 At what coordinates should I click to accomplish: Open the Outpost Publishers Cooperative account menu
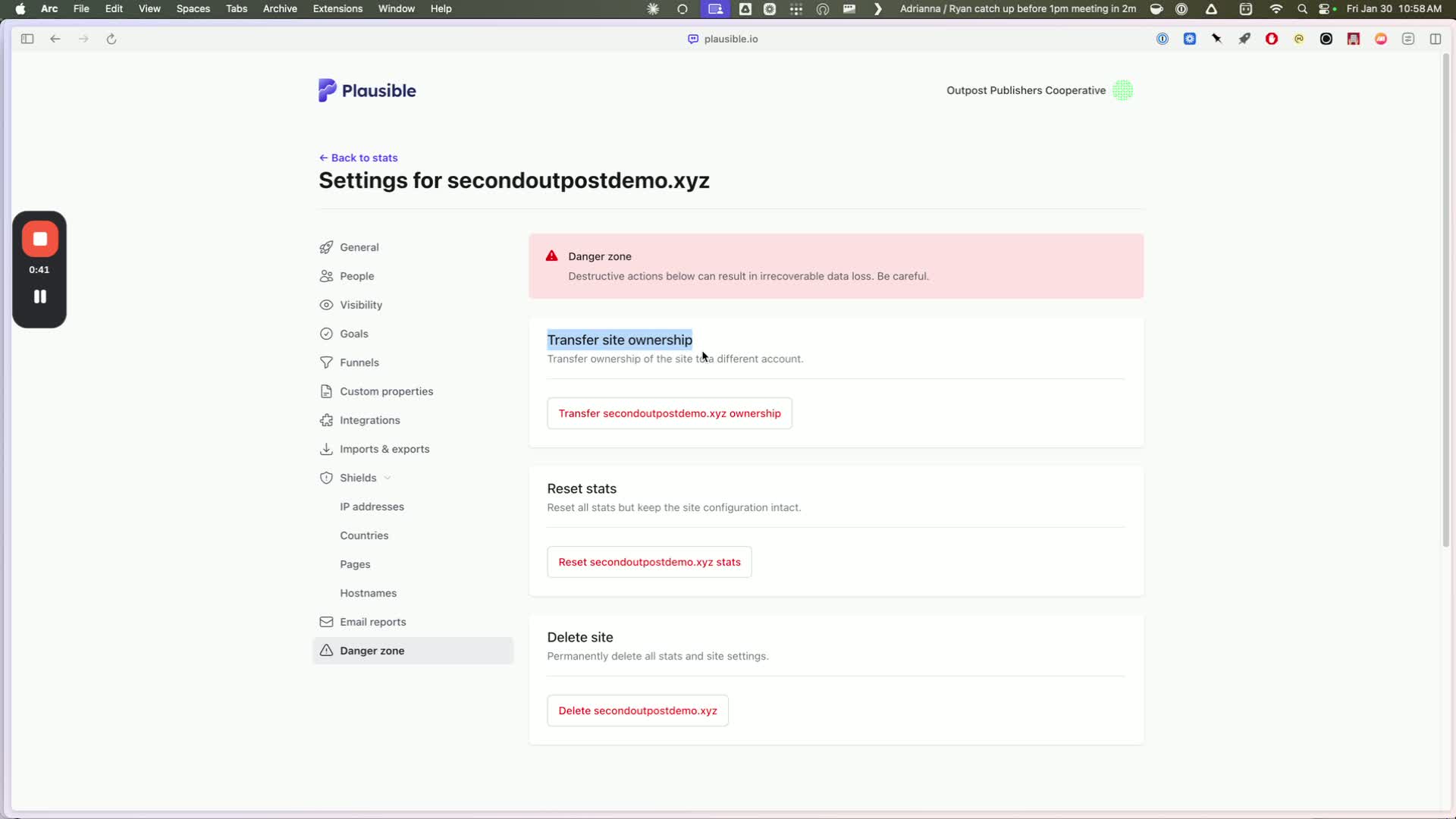click(x=1039, y=90)
